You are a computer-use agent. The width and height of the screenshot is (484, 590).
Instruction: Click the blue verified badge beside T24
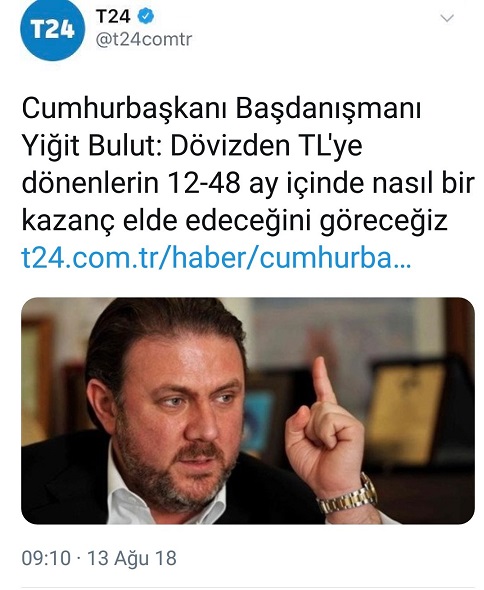146,16
